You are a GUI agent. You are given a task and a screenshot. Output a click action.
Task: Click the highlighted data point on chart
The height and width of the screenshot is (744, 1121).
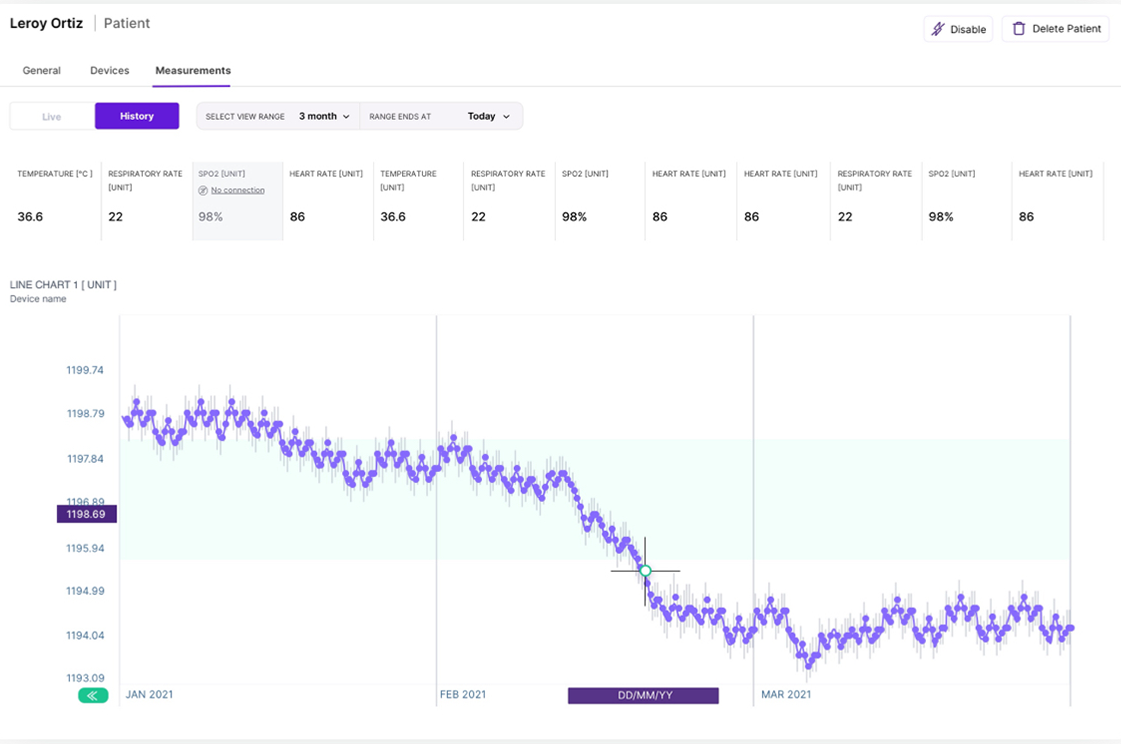[x=645, y=571]
